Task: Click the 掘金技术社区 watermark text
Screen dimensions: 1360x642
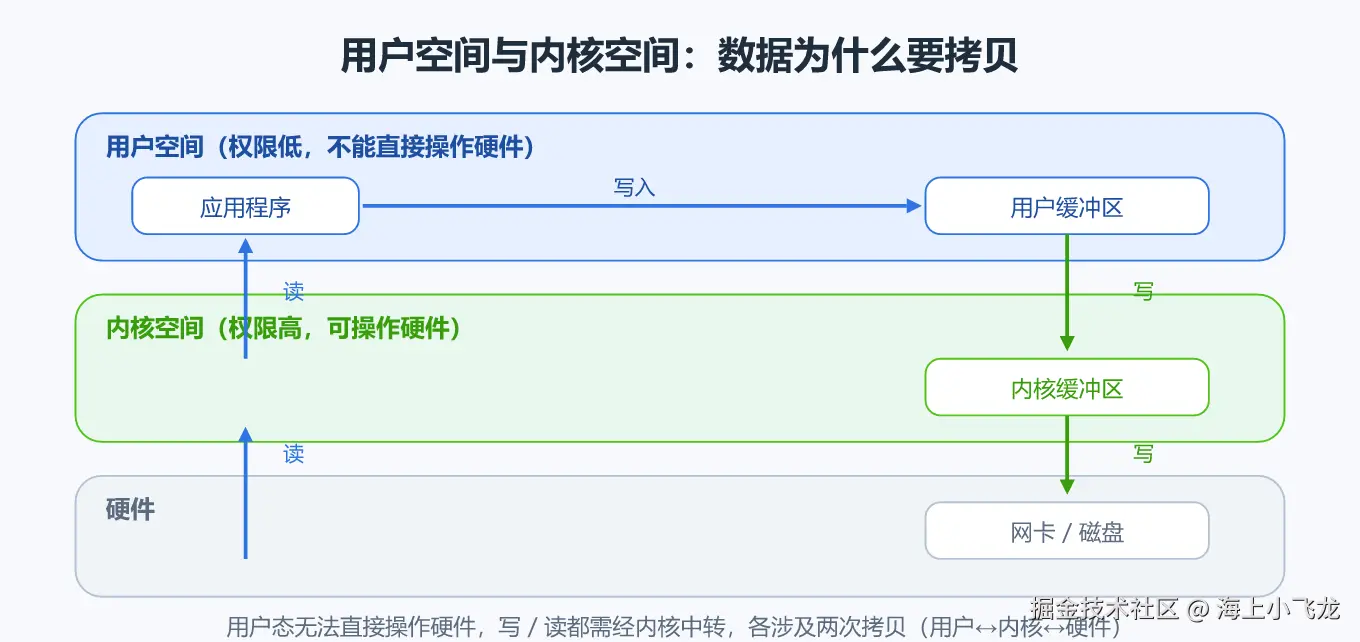Action: (1105, 607)
